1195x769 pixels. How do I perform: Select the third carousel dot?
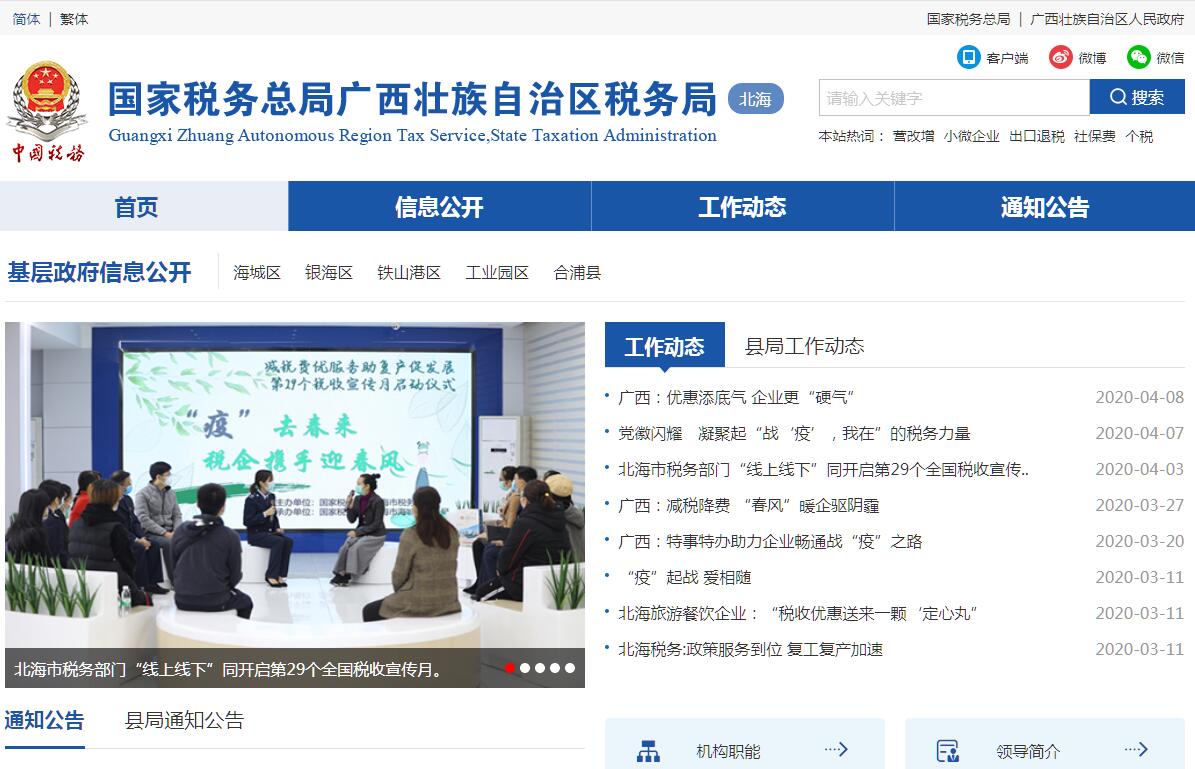(540, 668)
